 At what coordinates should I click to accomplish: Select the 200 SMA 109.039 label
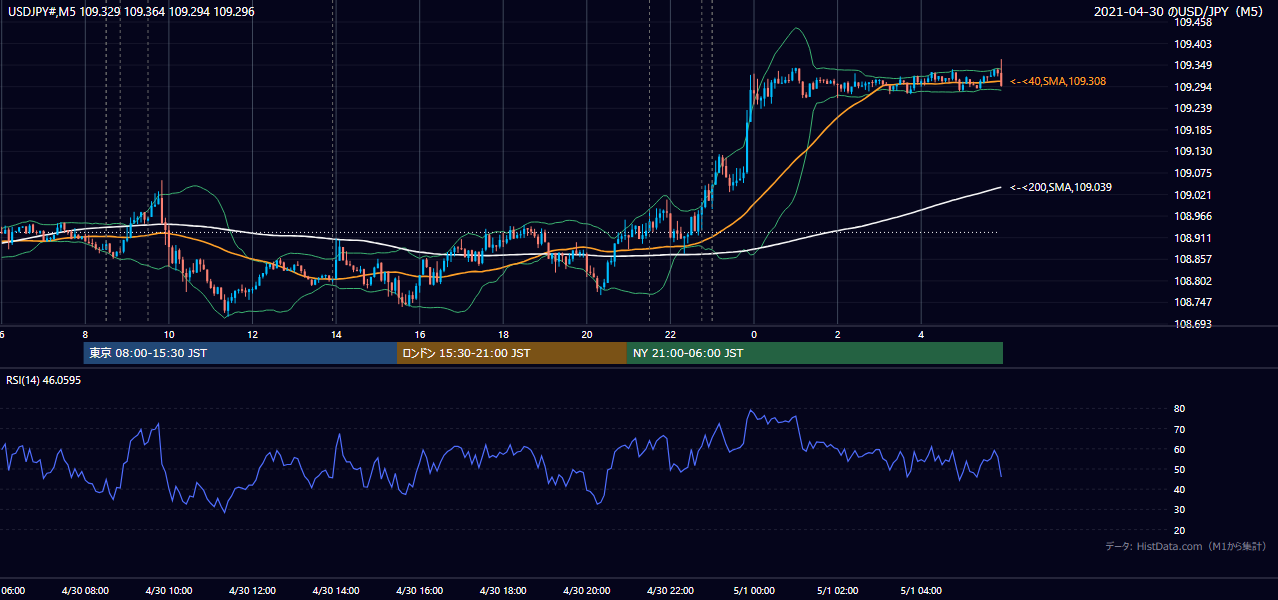pyautogui.click(x=1061, y=187)
